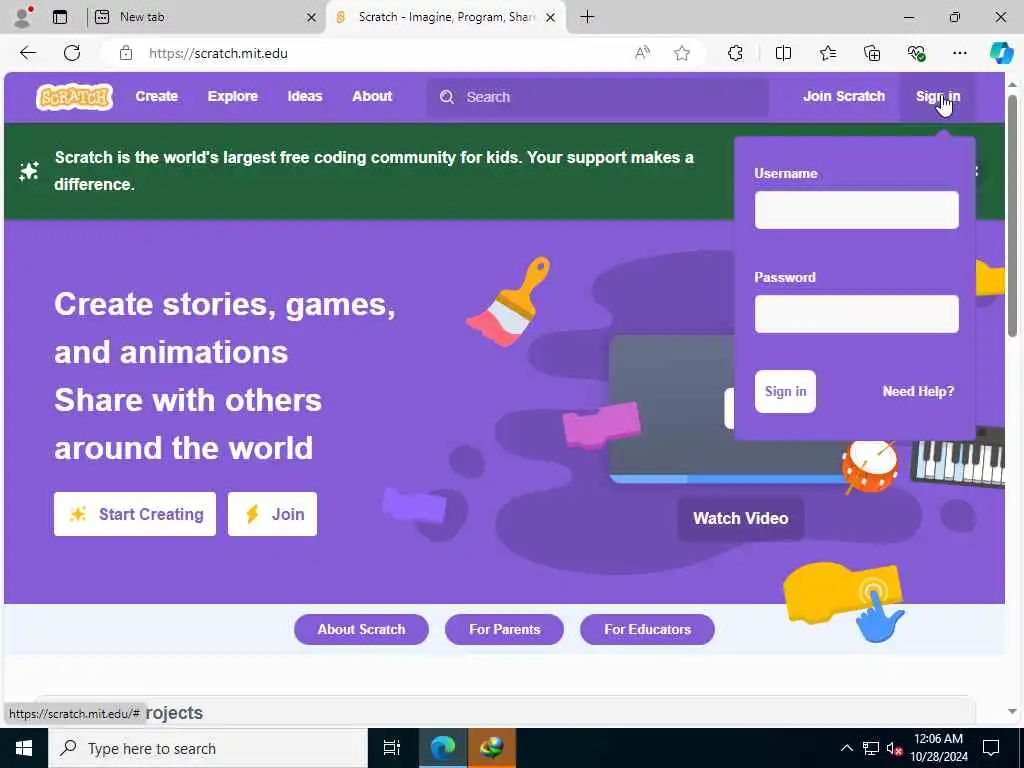
Task: Select the Scratch browser tab
Action: tap(446, 17)
